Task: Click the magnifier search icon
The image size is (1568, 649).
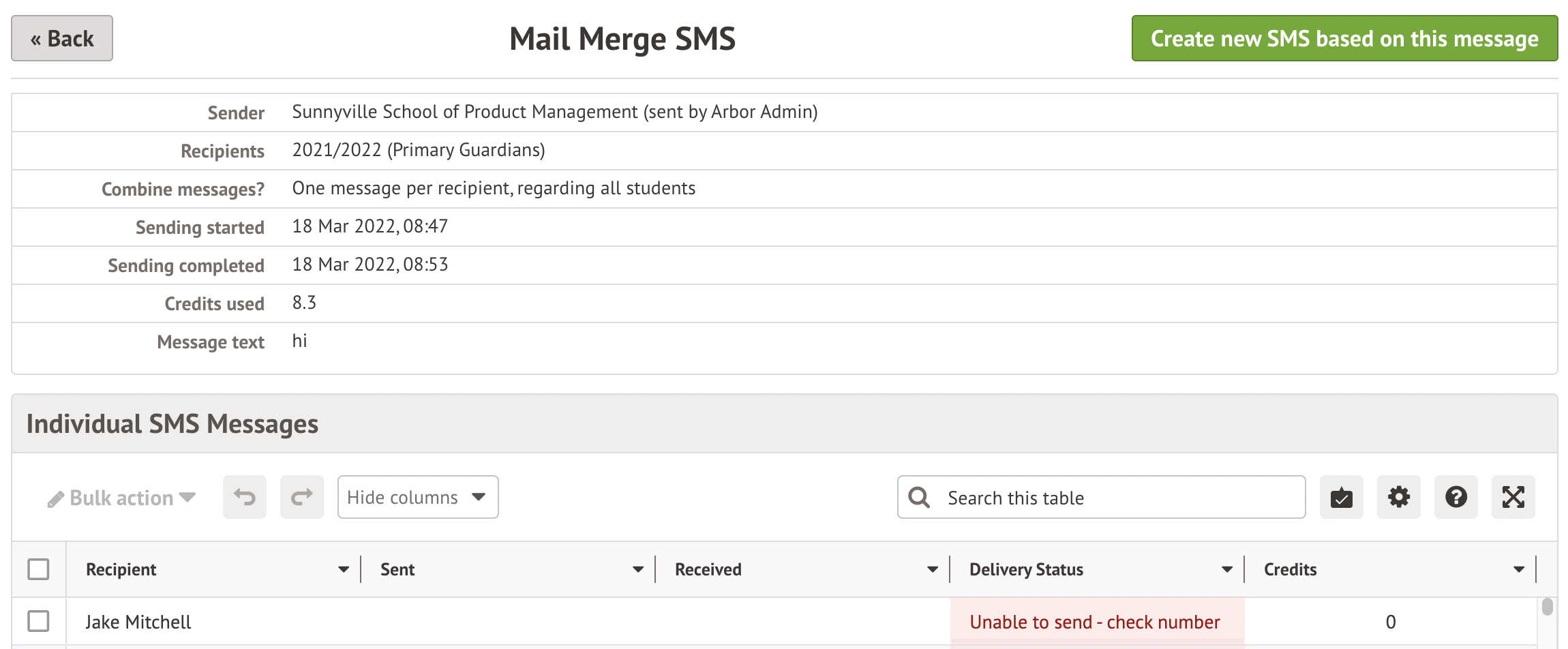Action: (919, 497)
